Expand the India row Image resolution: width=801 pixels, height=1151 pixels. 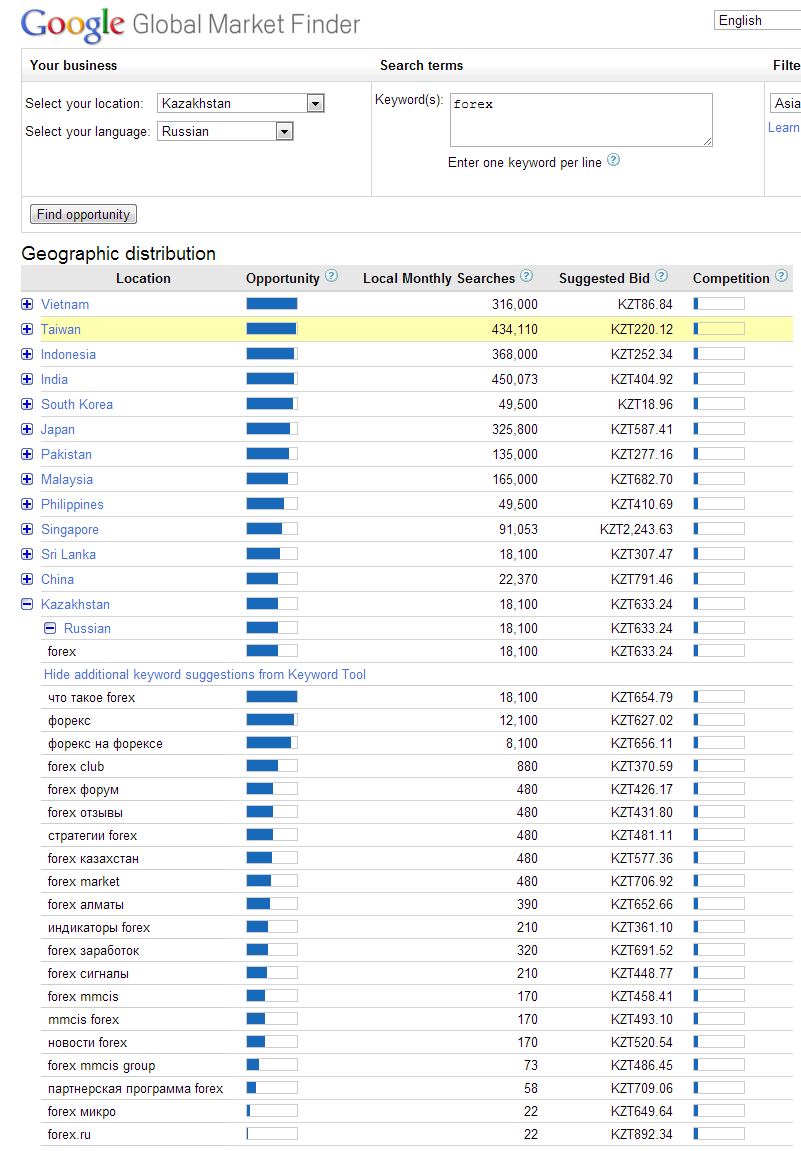27,379
